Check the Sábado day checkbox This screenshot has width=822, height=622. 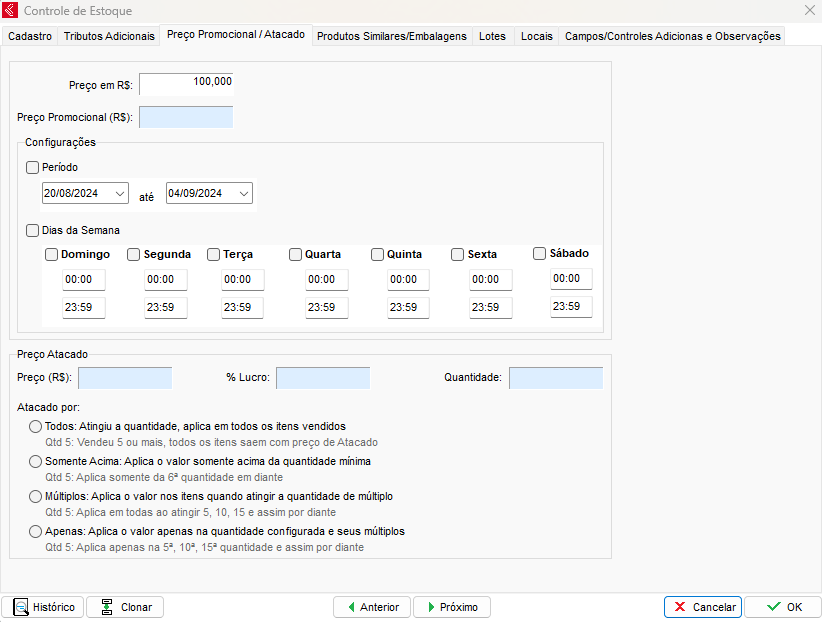540,254
